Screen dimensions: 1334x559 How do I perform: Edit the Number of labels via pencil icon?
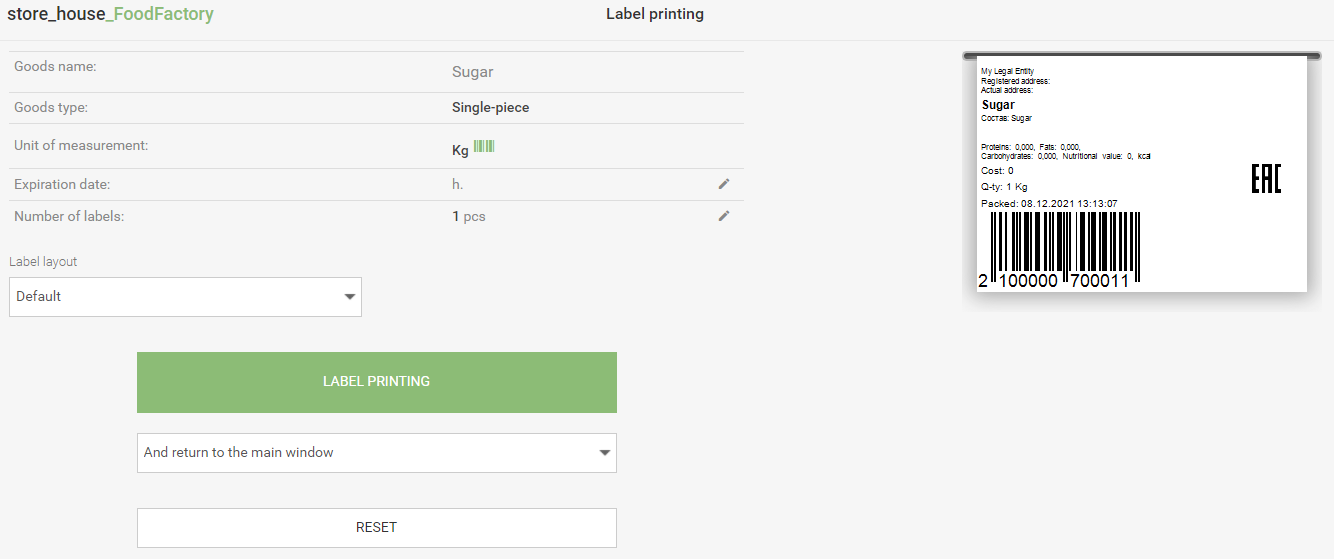click(x=724, y=216)
